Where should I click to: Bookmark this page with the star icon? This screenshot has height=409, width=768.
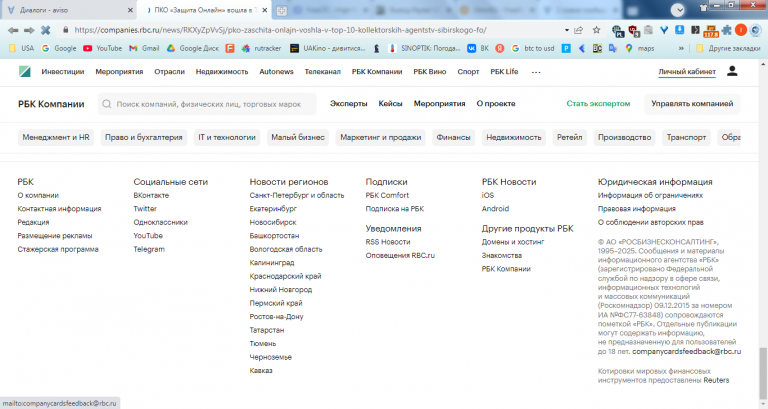point(596,30)
